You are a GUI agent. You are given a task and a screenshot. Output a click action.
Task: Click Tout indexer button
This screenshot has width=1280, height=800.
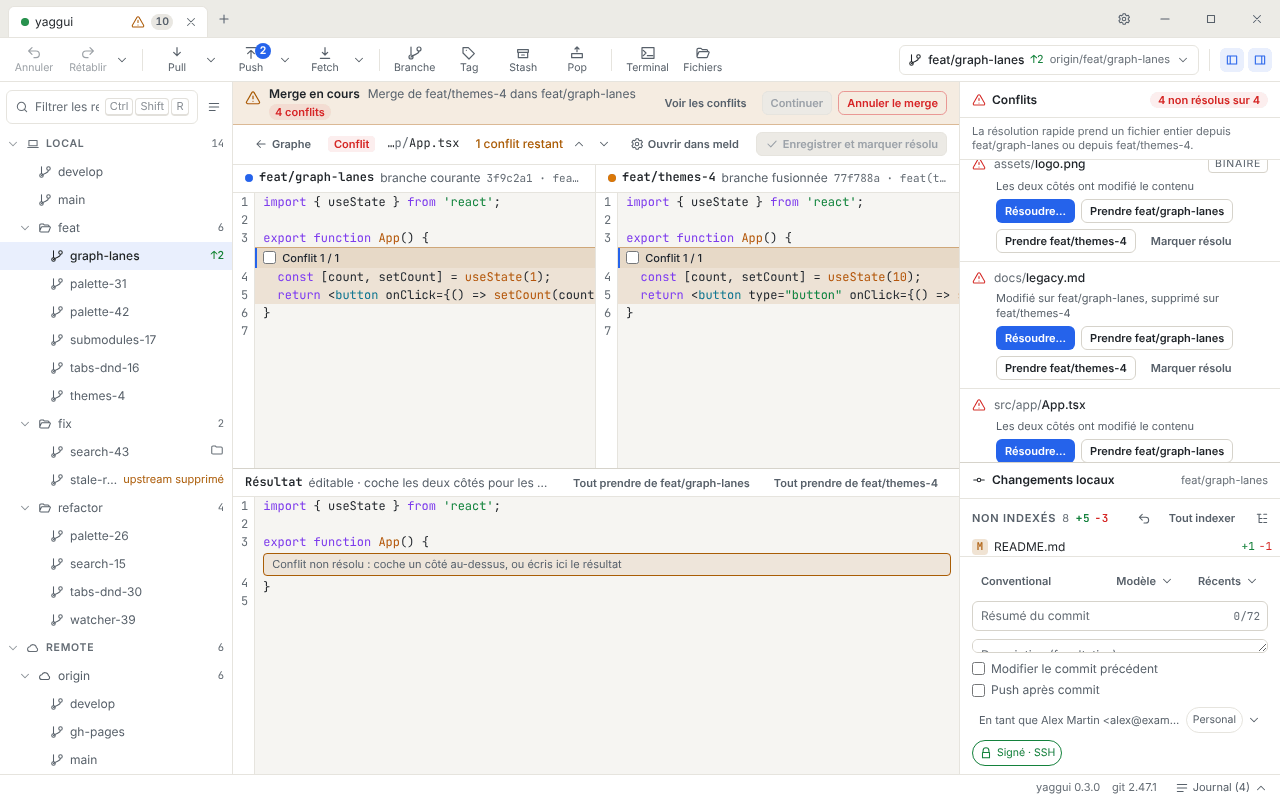click(x=1202, y=518)
